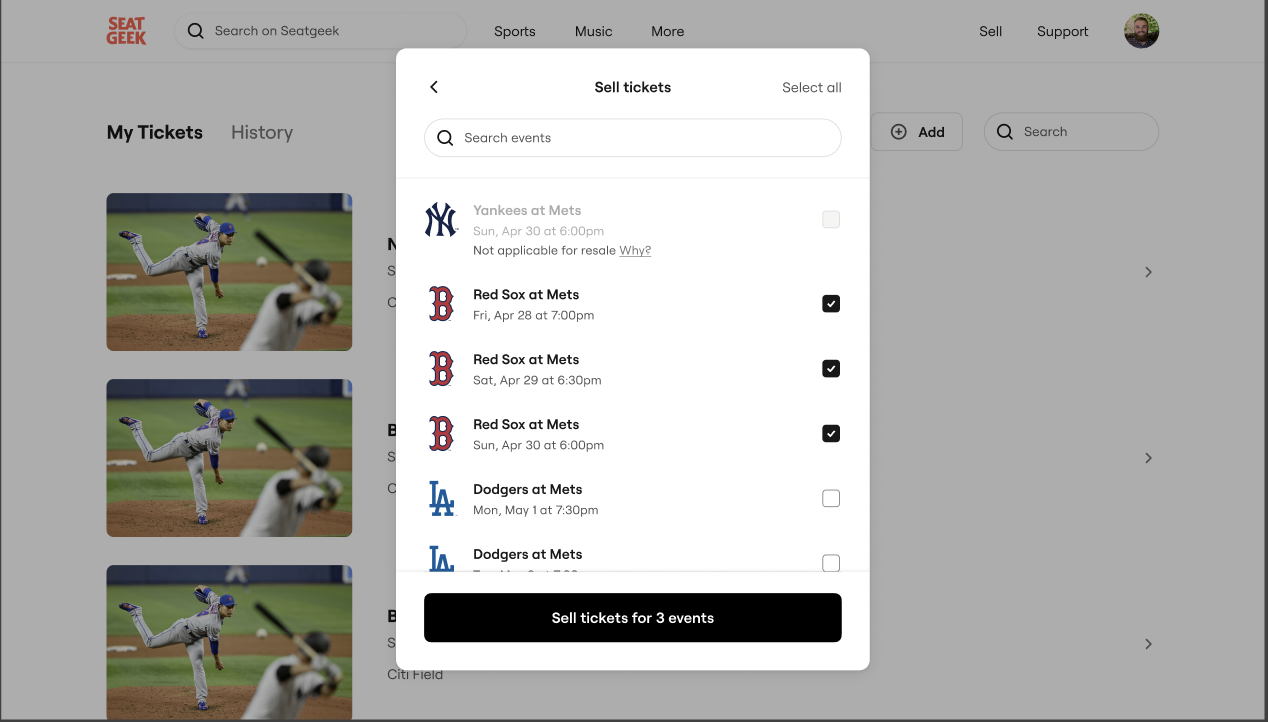Uncheck Red Sox at Mets Fri, Apr 28
Screen dimensions: 1268x722
click(831, 304)
